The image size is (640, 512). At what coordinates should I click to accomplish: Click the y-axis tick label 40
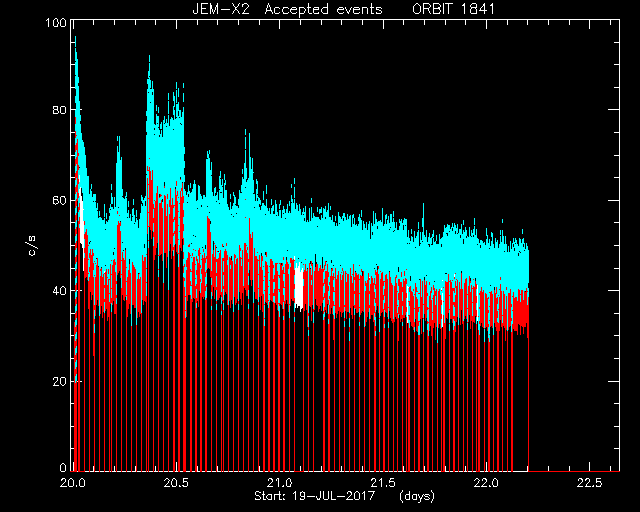click(60, 291)
